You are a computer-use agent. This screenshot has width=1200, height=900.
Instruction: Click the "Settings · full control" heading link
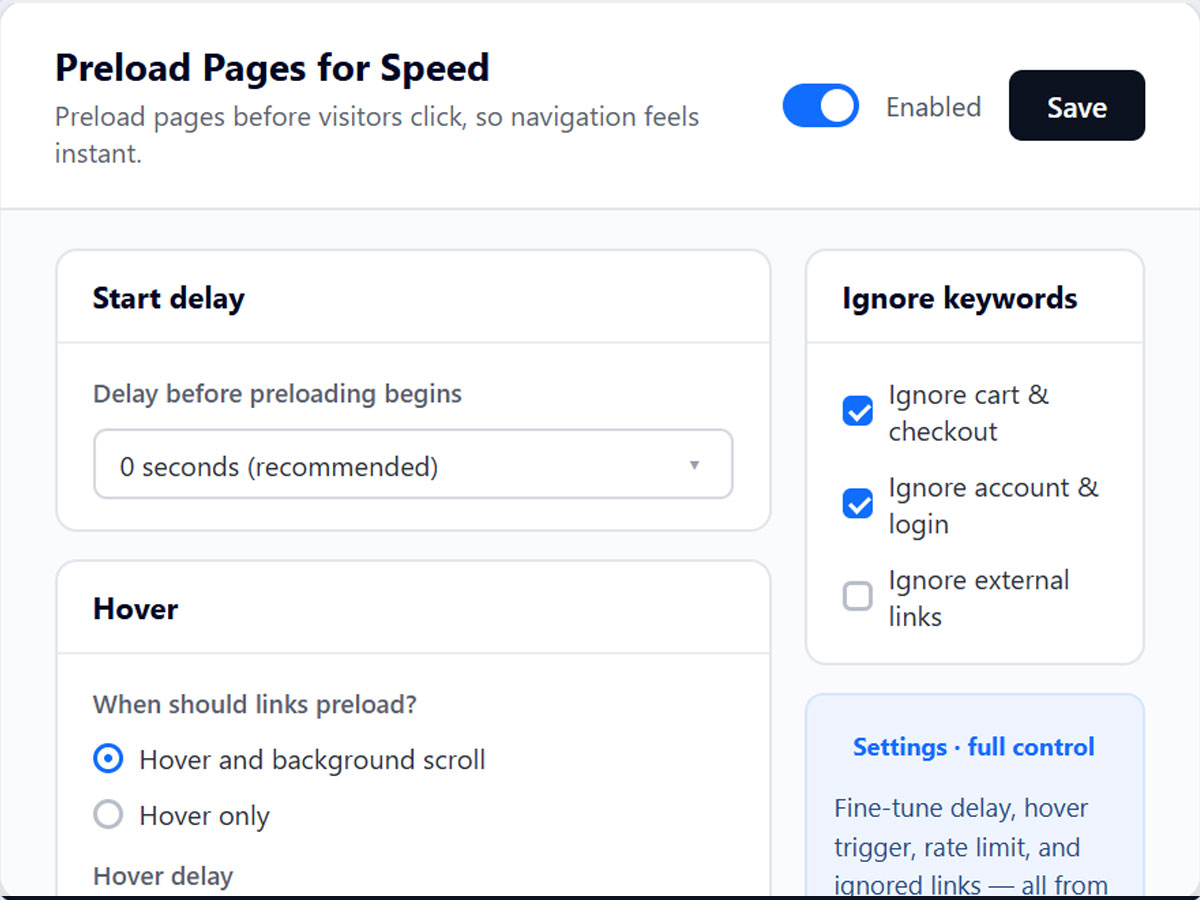point(974,747)
